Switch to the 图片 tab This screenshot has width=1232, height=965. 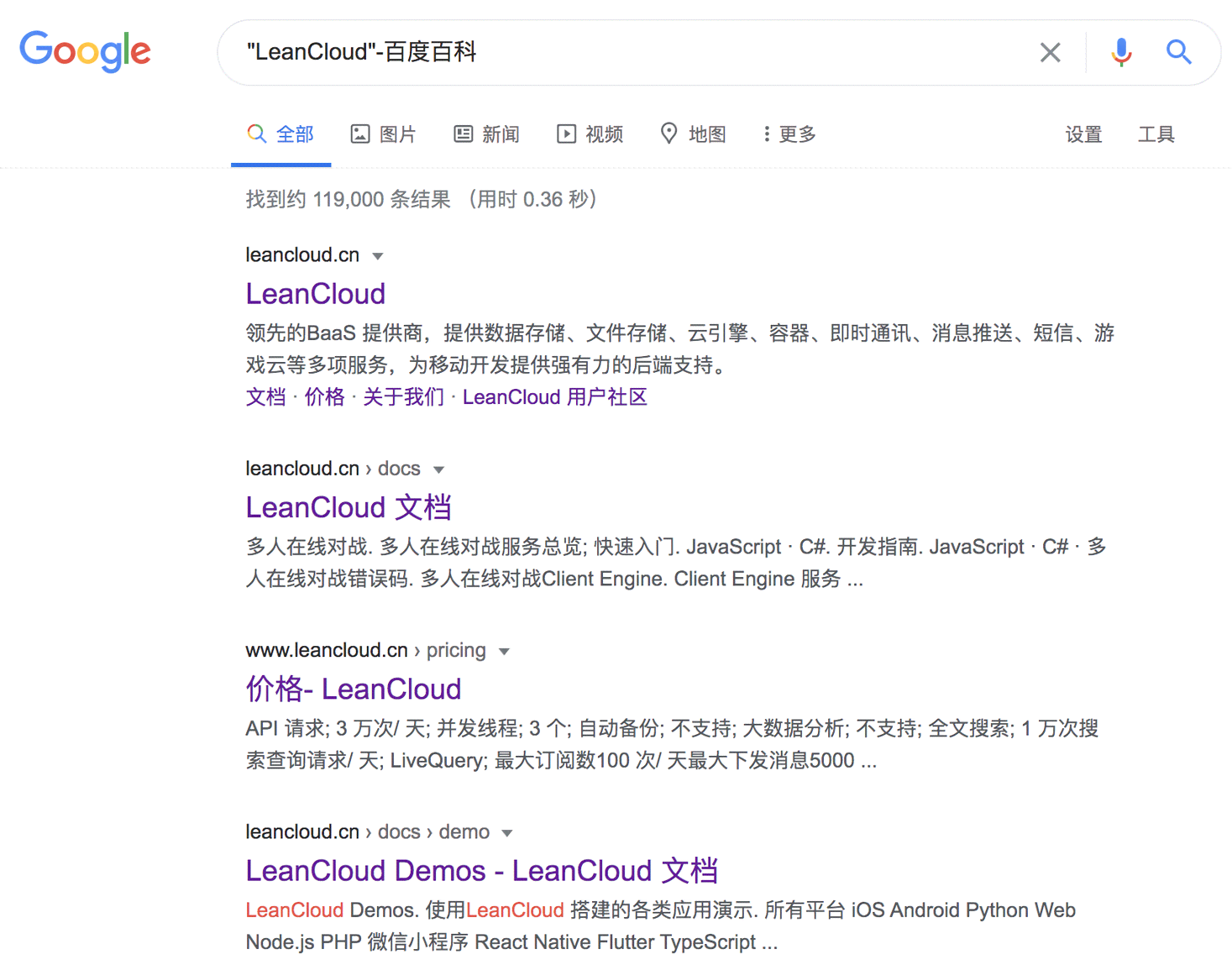383,134
